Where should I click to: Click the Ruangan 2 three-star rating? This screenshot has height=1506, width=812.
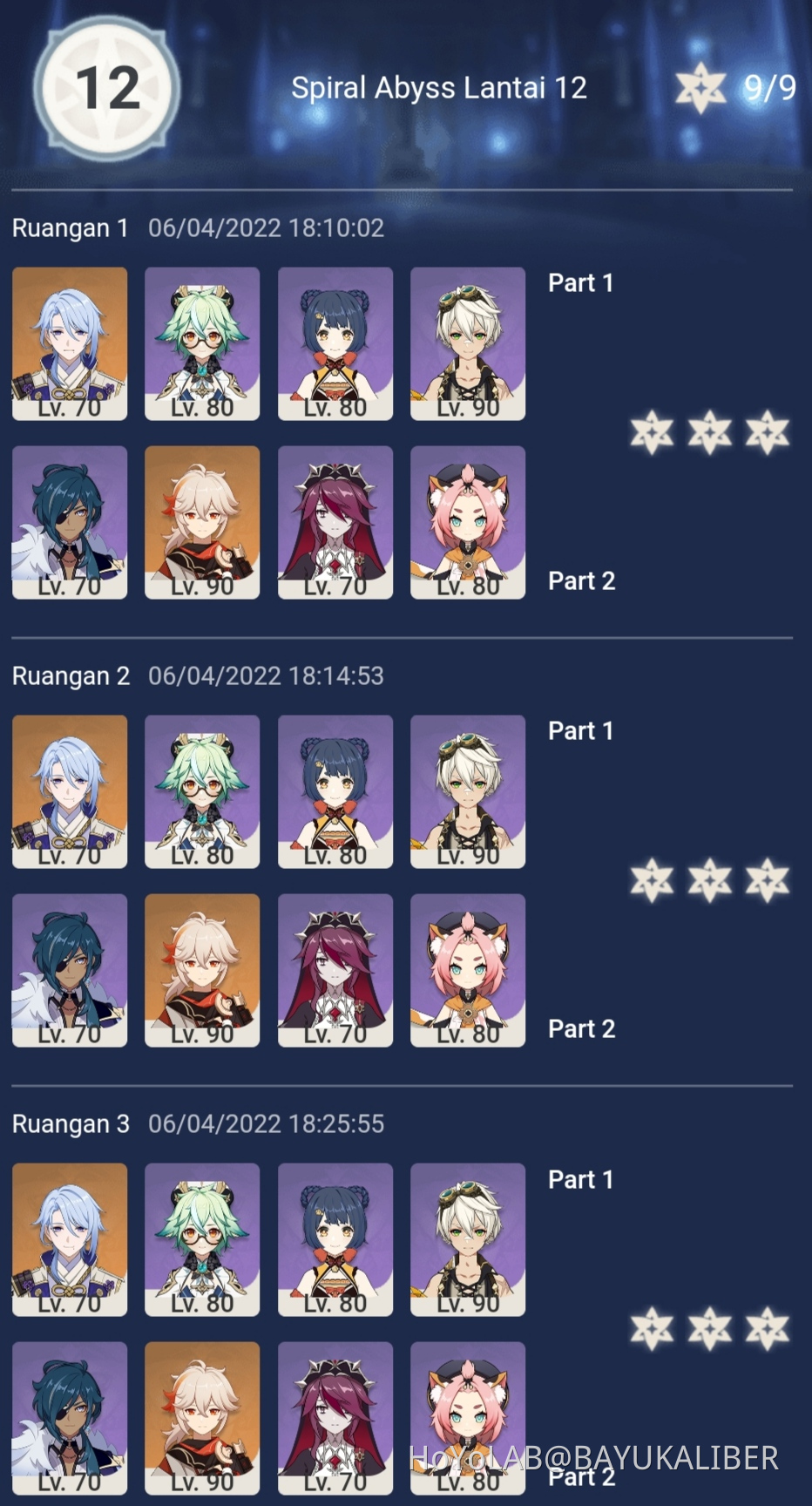710,880
